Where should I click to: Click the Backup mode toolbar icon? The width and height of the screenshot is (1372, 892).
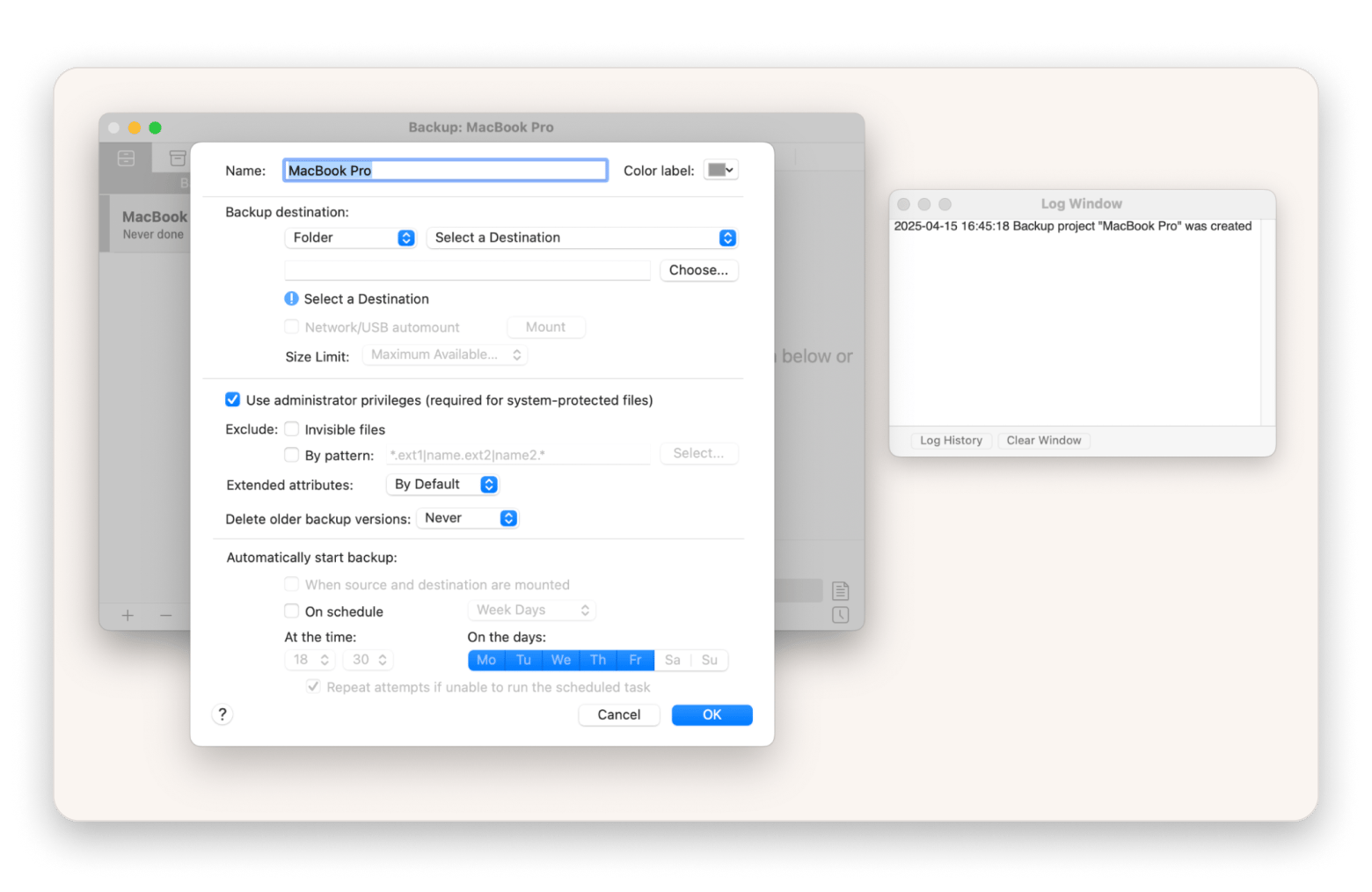(x=126, y=158)
